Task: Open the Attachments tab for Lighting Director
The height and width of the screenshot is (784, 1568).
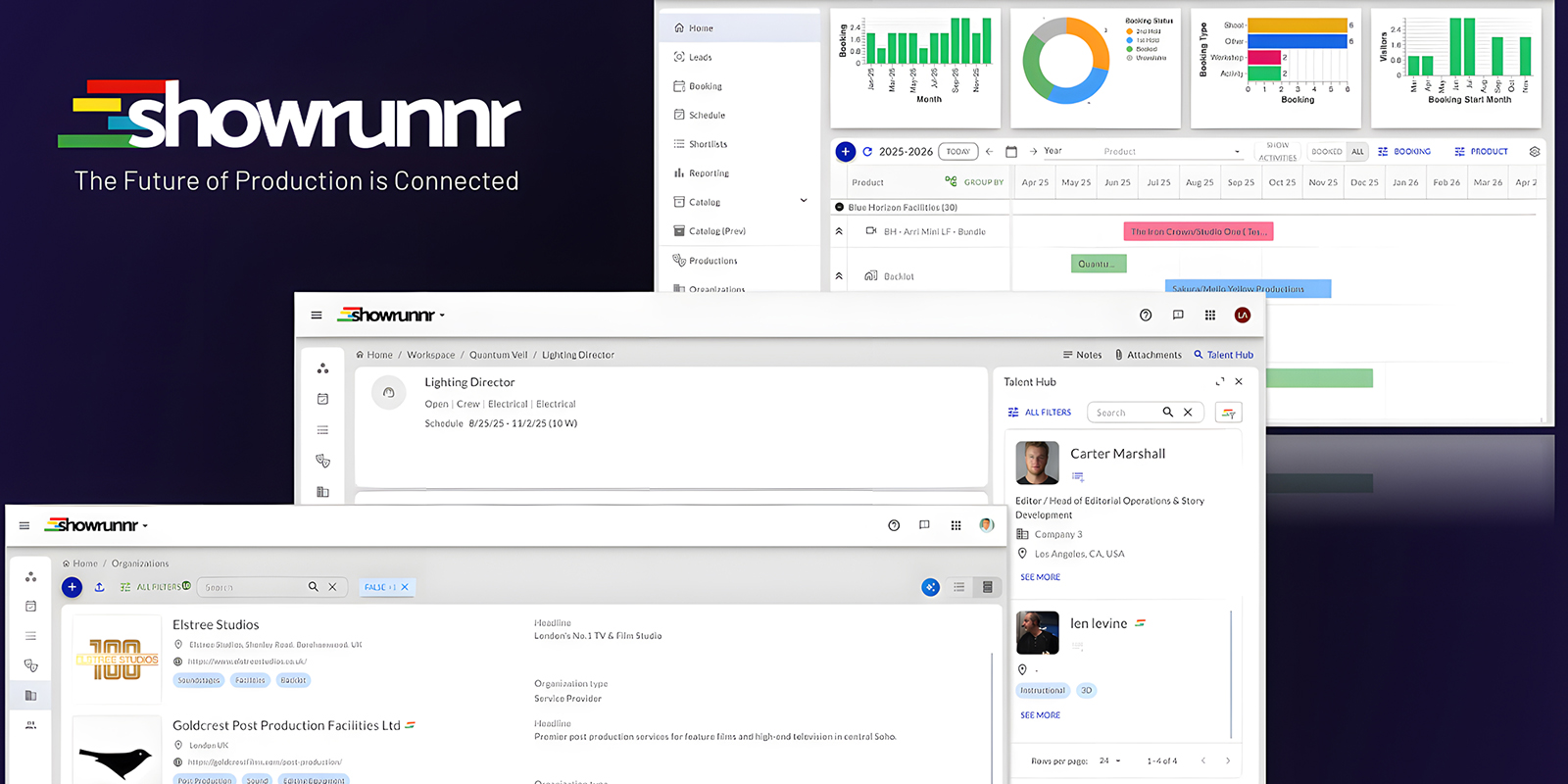Action: (1148, 355)
